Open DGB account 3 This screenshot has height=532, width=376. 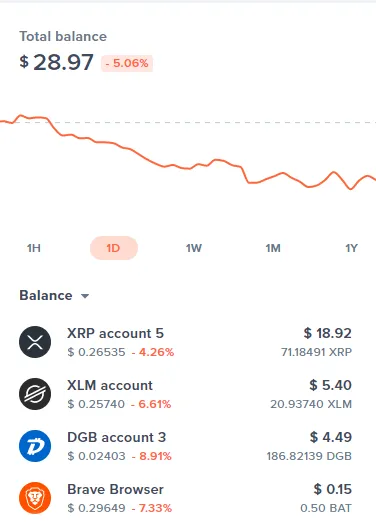click(x=185, y=446)
